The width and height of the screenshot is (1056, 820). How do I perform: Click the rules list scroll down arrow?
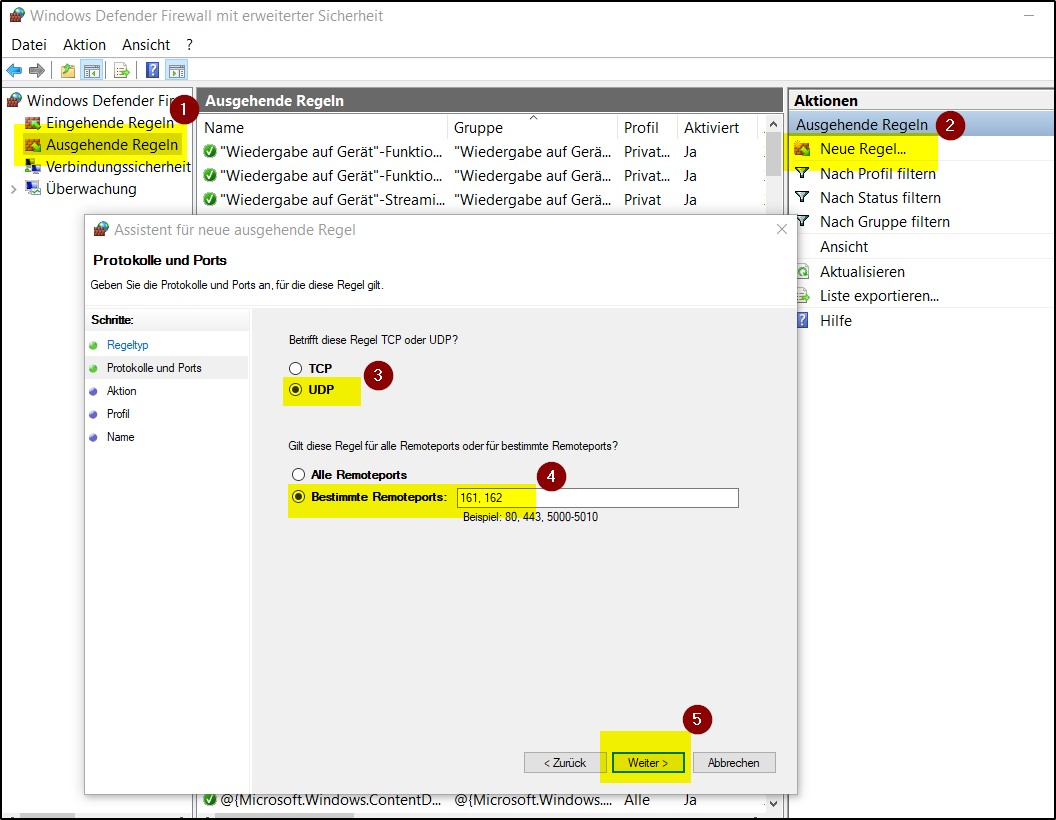(773, 802)
